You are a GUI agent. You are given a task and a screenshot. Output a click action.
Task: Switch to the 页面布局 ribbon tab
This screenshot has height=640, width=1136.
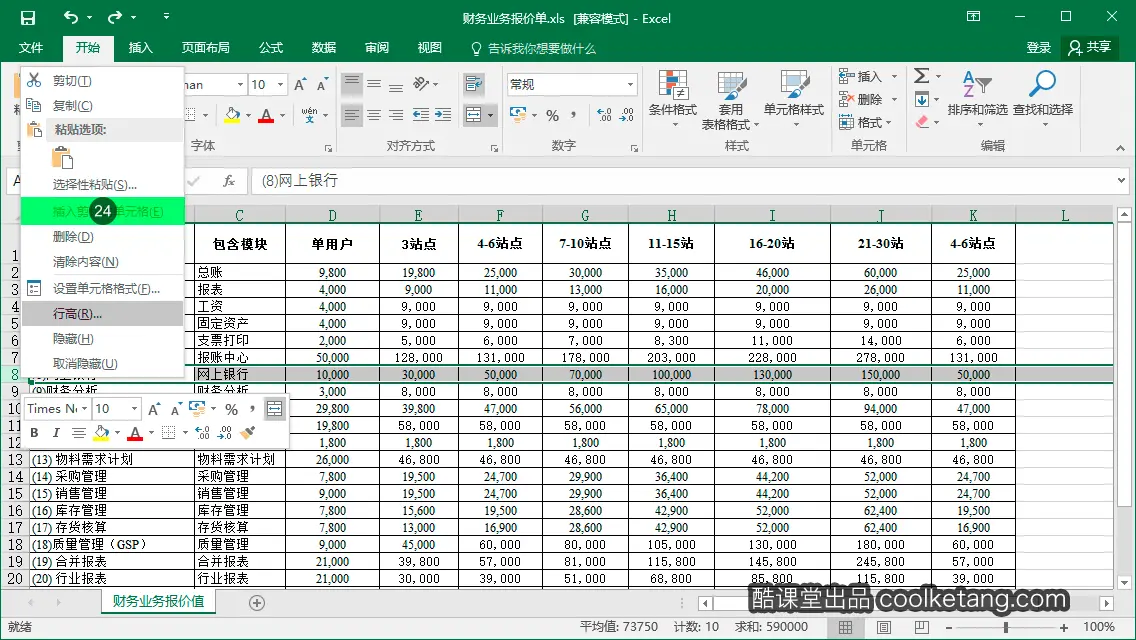205,48
